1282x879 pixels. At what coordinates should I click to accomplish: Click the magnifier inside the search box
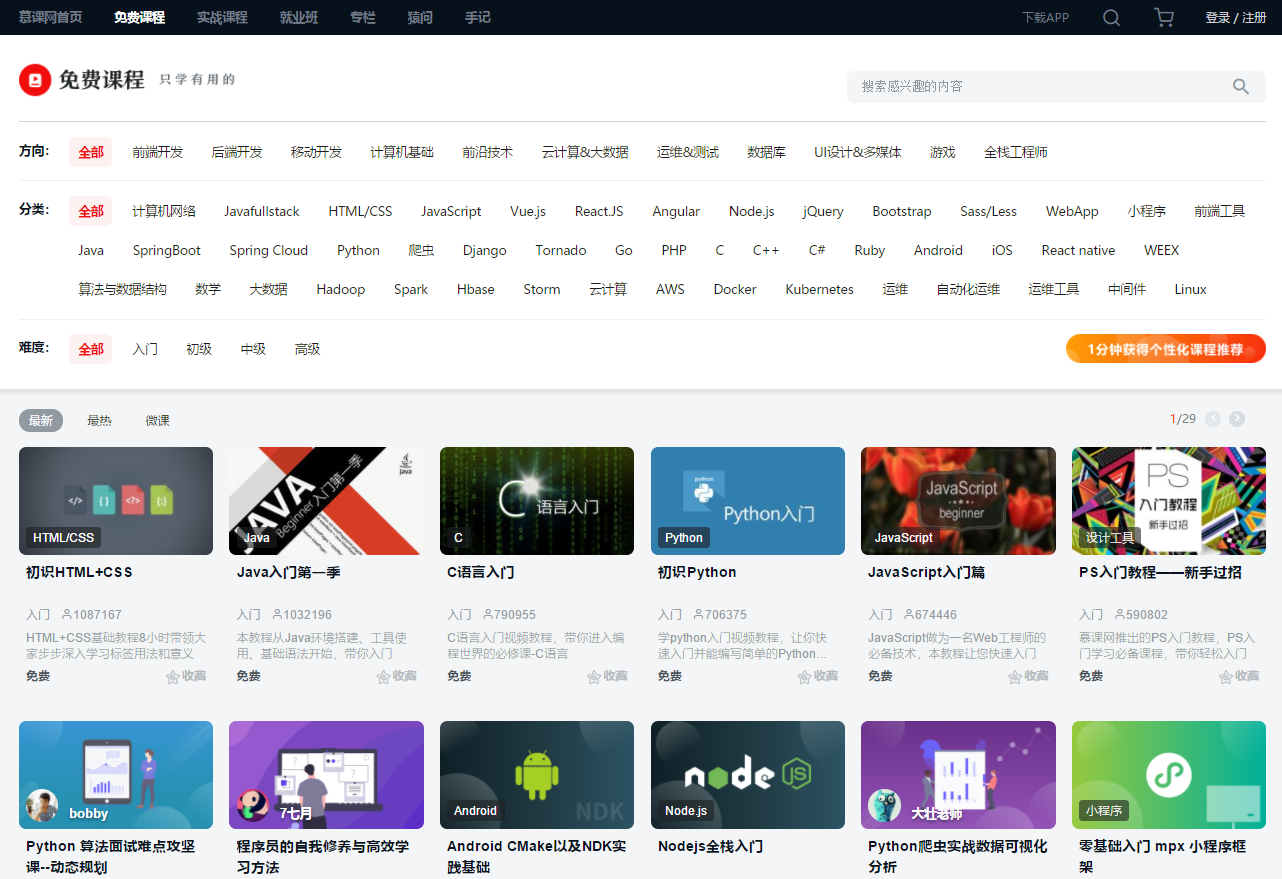coord(1241,87)
